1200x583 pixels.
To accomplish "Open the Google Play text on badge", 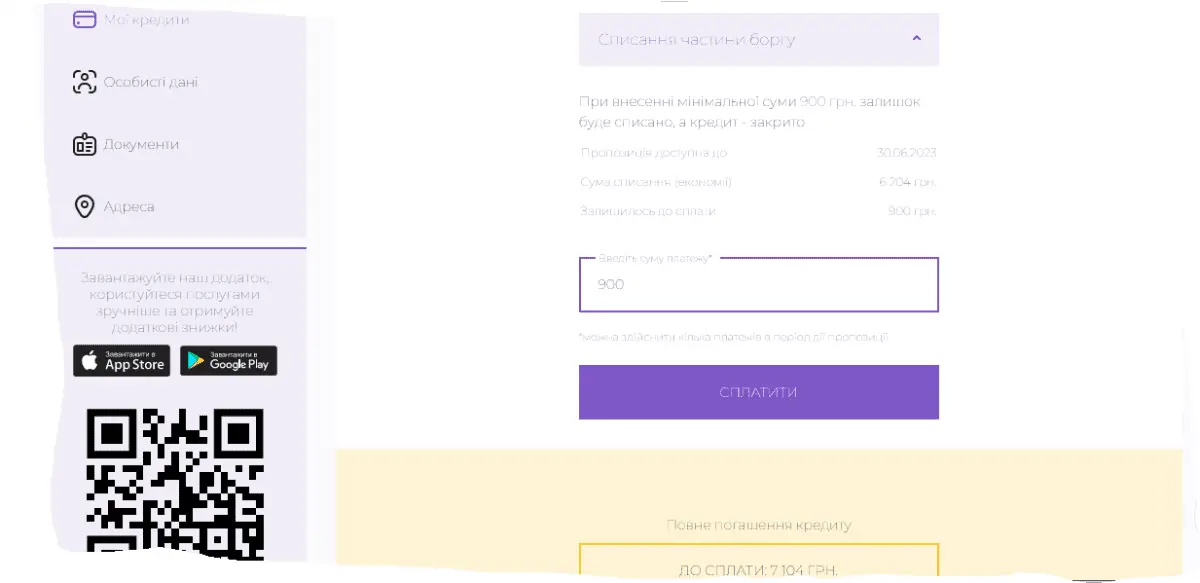I will pyautogui.click(x=239, y=364).
